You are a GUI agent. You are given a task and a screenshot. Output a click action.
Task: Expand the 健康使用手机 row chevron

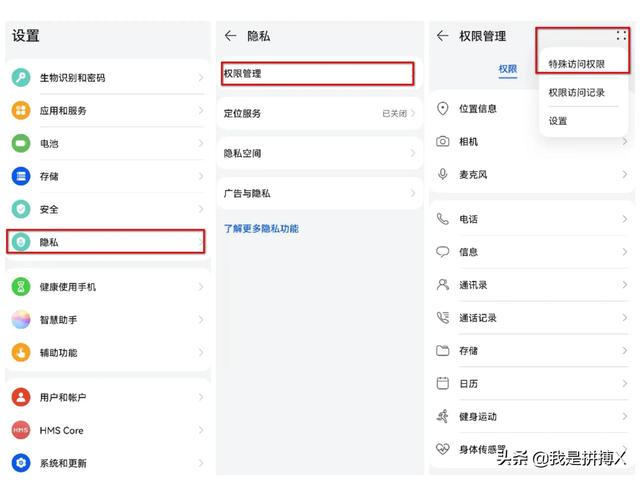(x=200, y=287)
